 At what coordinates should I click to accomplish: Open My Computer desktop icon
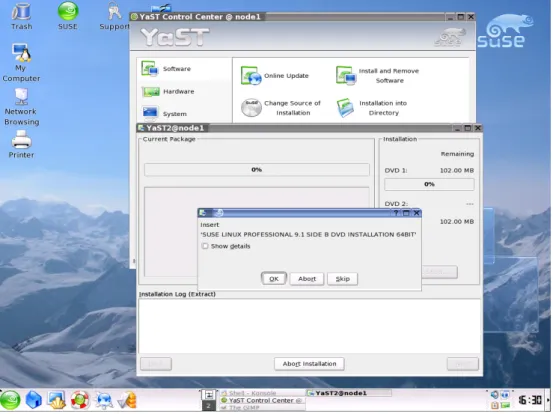tap(21, 63)
